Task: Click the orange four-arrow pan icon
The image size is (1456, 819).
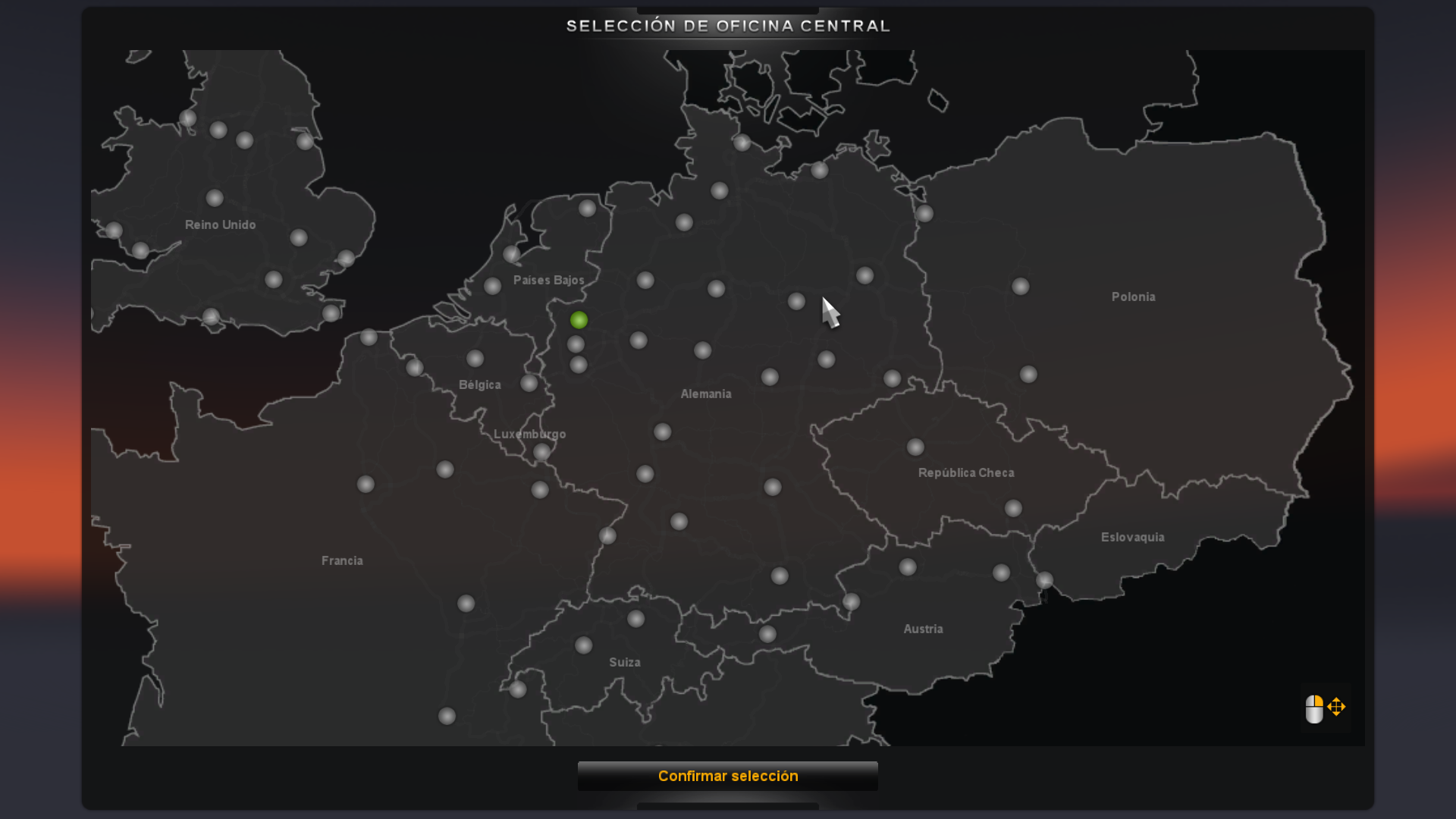Action: (x=1336, y=707)
